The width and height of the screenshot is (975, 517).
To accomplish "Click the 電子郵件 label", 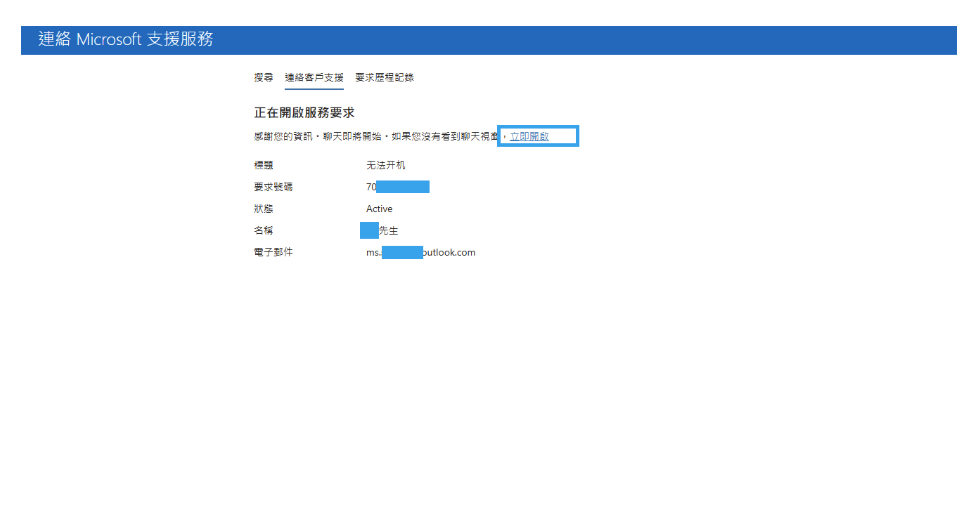I will pos(273,252).
